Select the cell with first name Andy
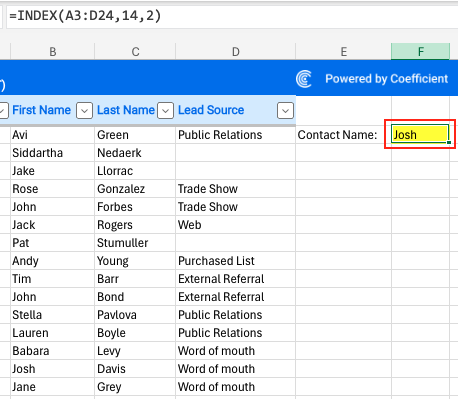The height and width of the screenshot is (399, 458). coord(53,261)
